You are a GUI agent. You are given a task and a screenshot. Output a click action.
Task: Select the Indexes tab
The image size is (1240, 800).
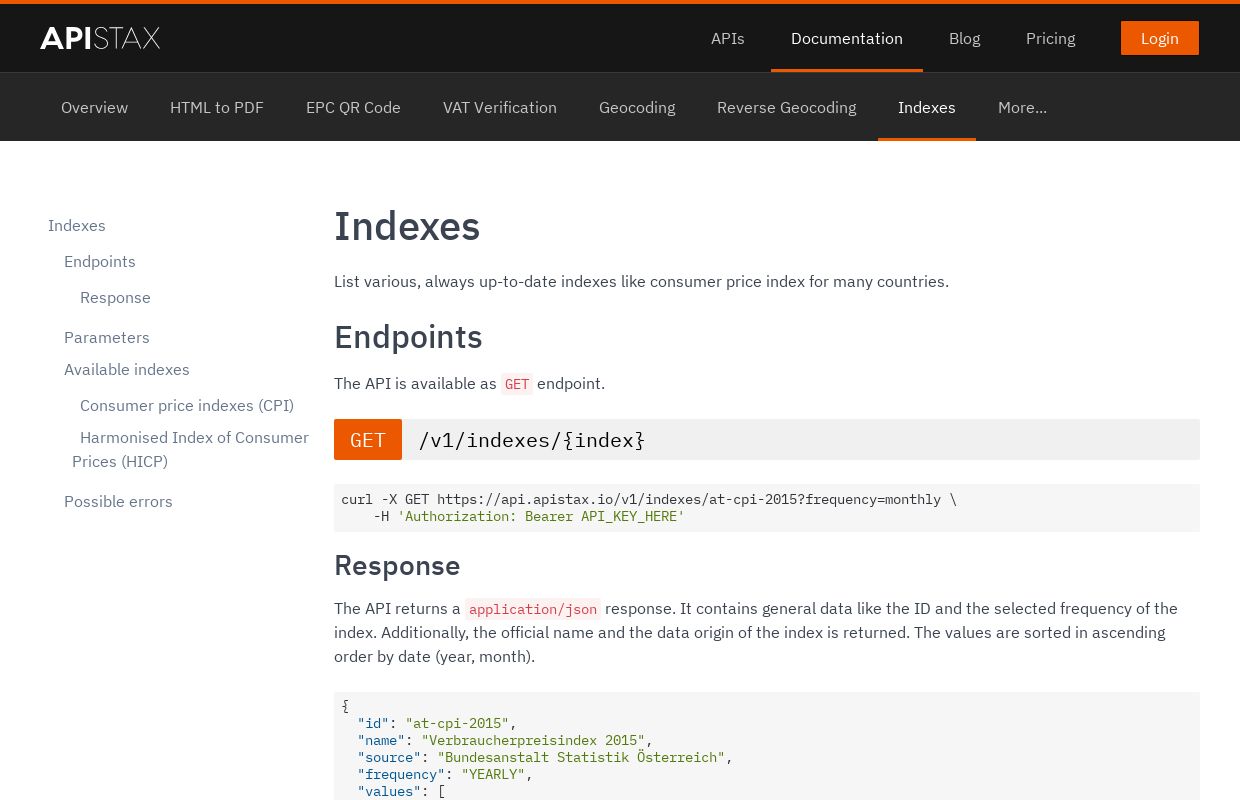coord(926,107)
